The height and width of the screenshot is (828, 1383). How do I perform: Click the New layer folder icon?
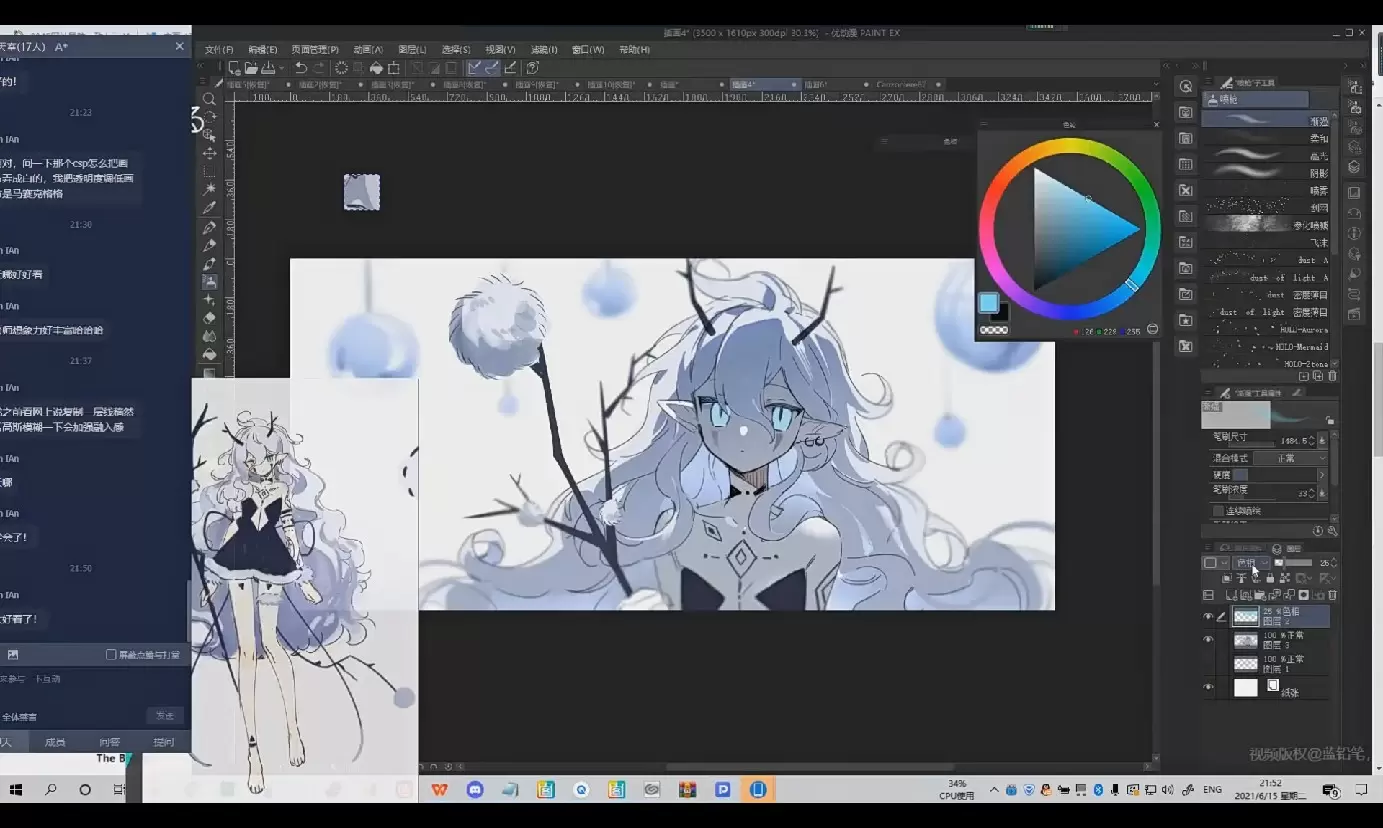click(1258, 595)
